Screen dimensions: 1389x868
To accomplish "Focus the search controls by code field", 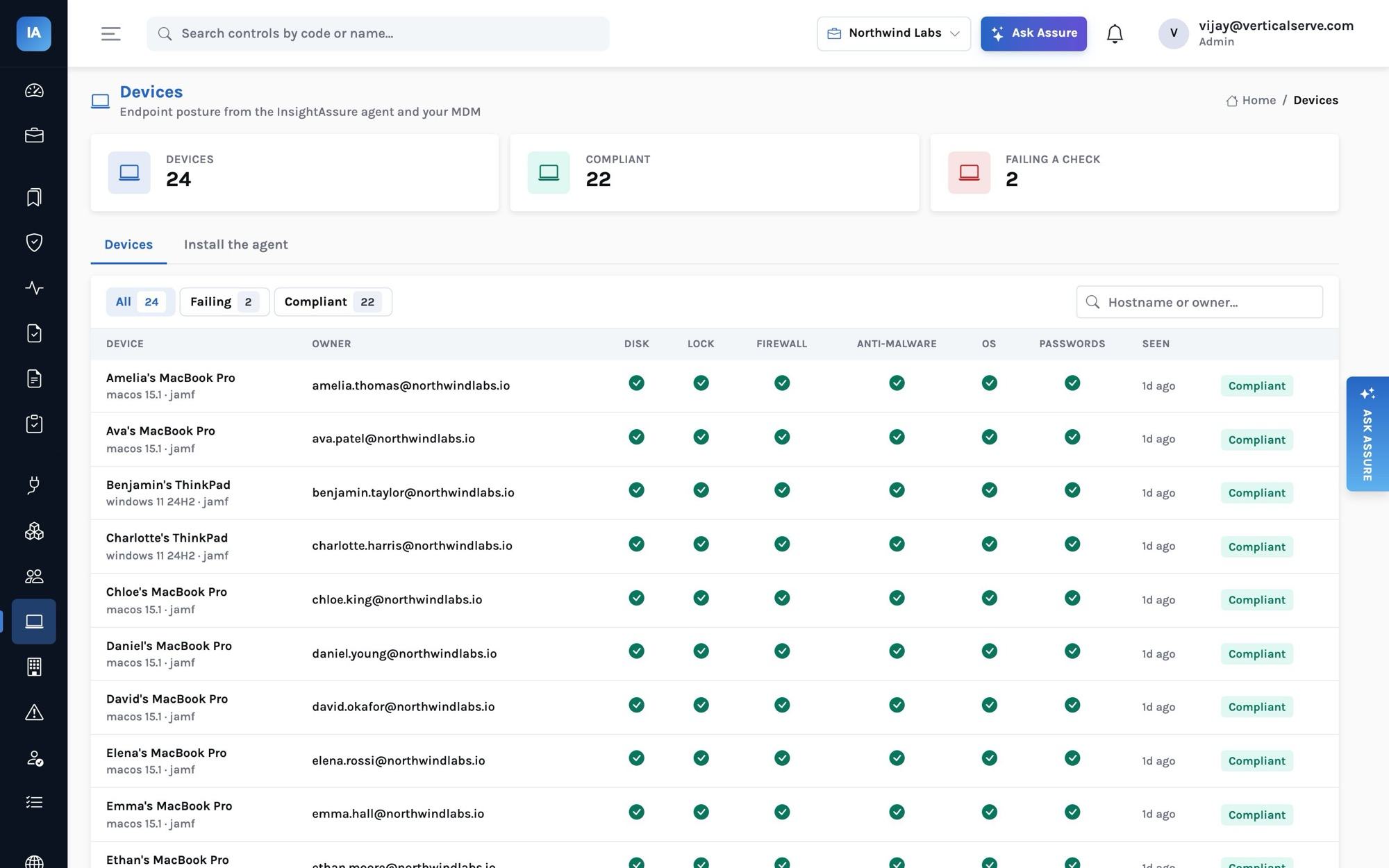I will coord(378,33).
